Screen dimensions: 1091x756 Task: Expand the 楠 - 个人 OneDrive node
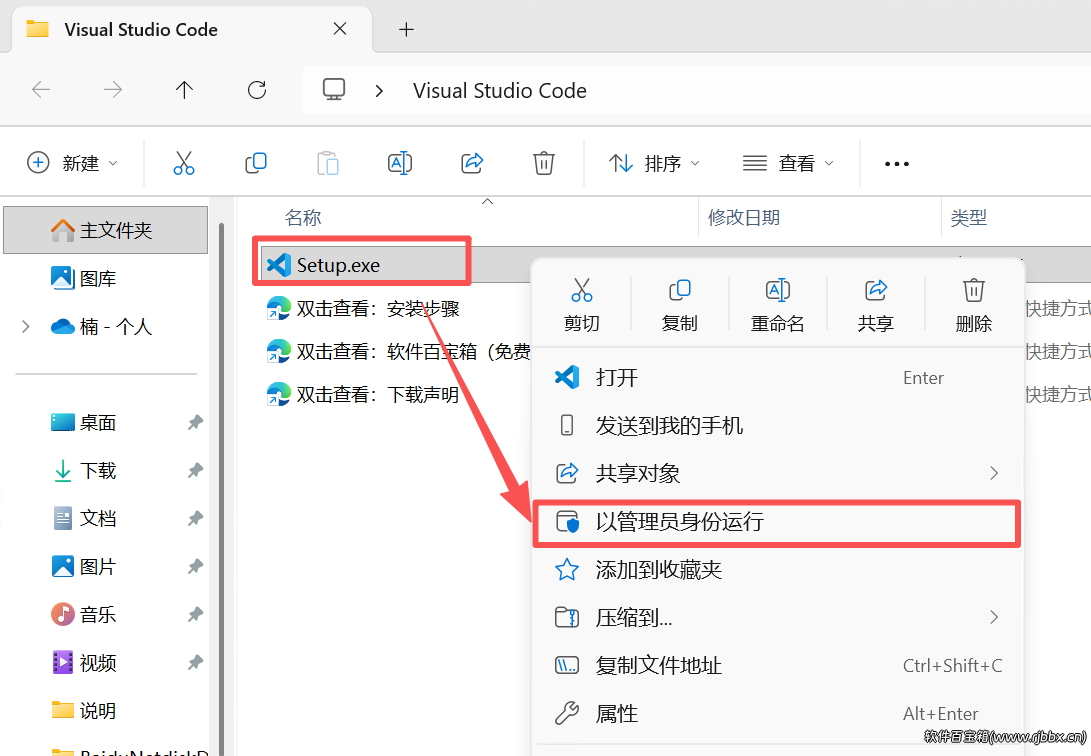point(26,326)
